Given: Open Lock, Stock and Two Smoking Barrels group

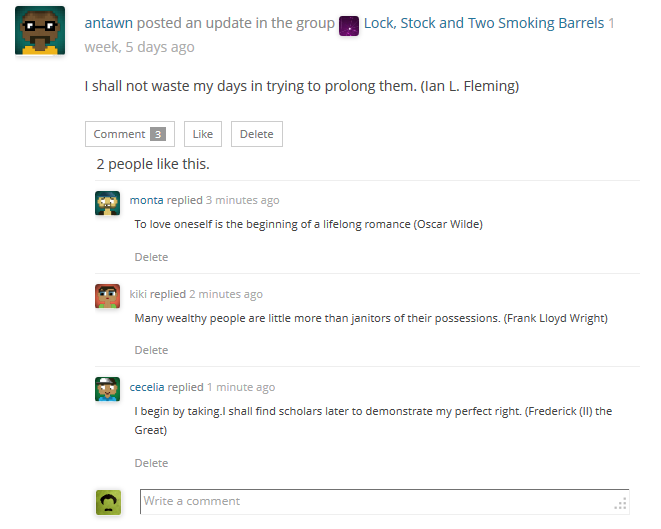Looking at the screenshot, I should pos(484,23).
